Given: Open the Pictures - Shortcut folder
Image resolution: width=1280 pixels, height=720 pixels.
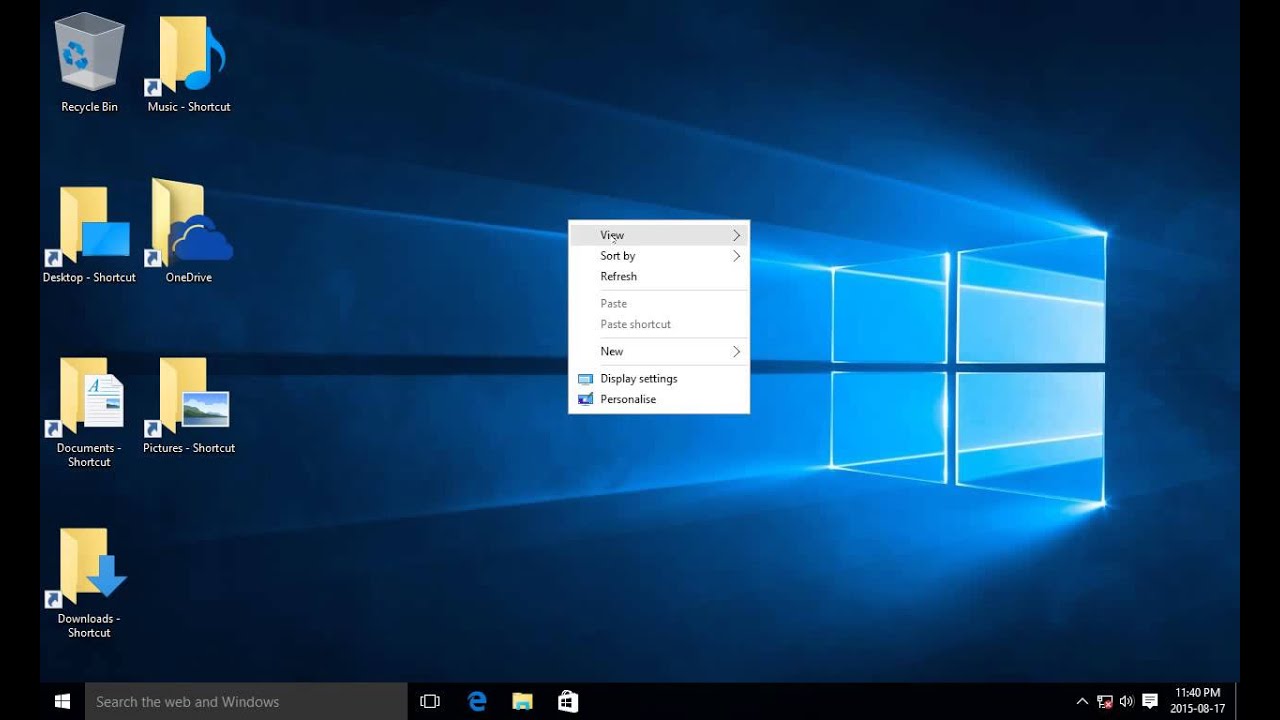Looking at the screenshot, I should (x=188, y=397).
